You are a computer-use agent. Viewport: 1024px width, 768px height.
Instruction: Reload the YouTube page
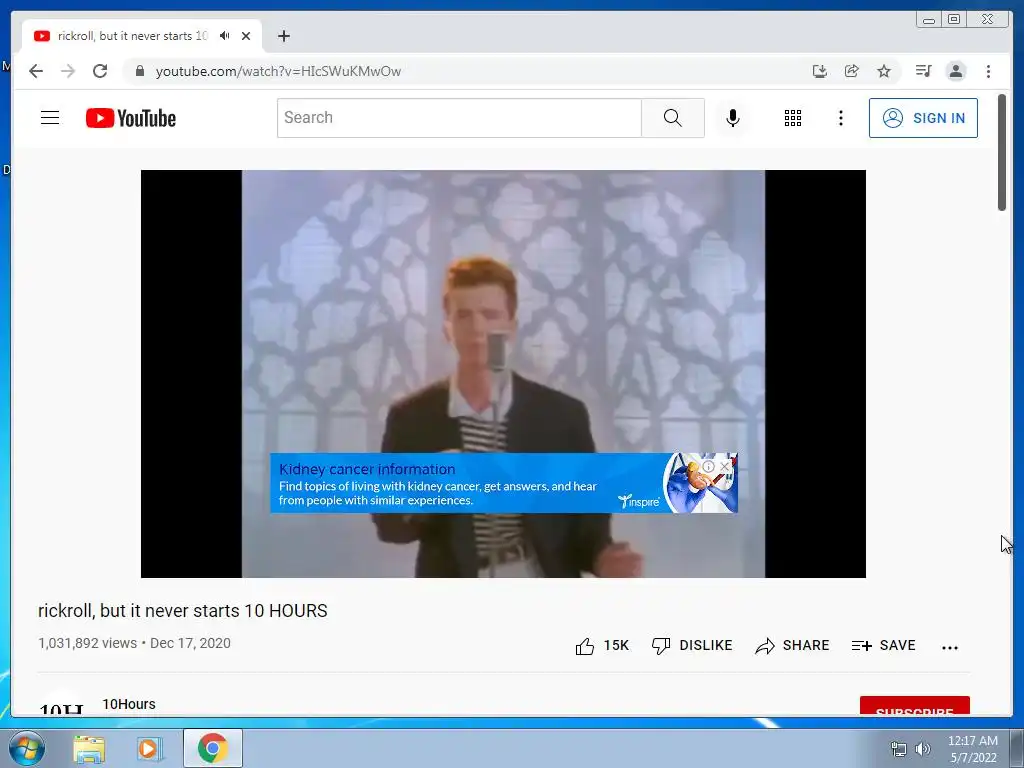100,71
